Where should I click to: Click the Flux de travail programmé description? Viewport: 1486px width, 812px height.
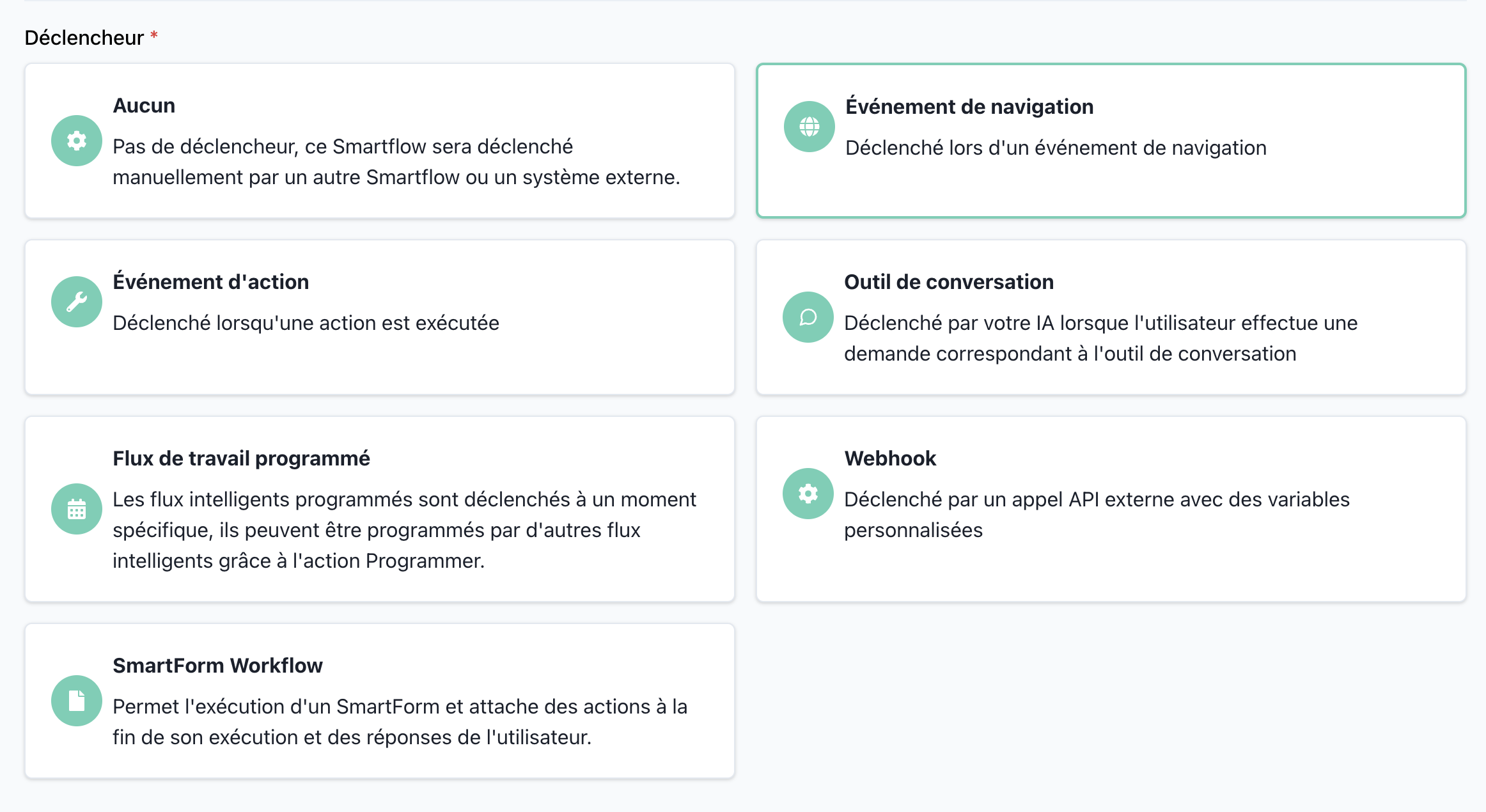click(404, 530)
